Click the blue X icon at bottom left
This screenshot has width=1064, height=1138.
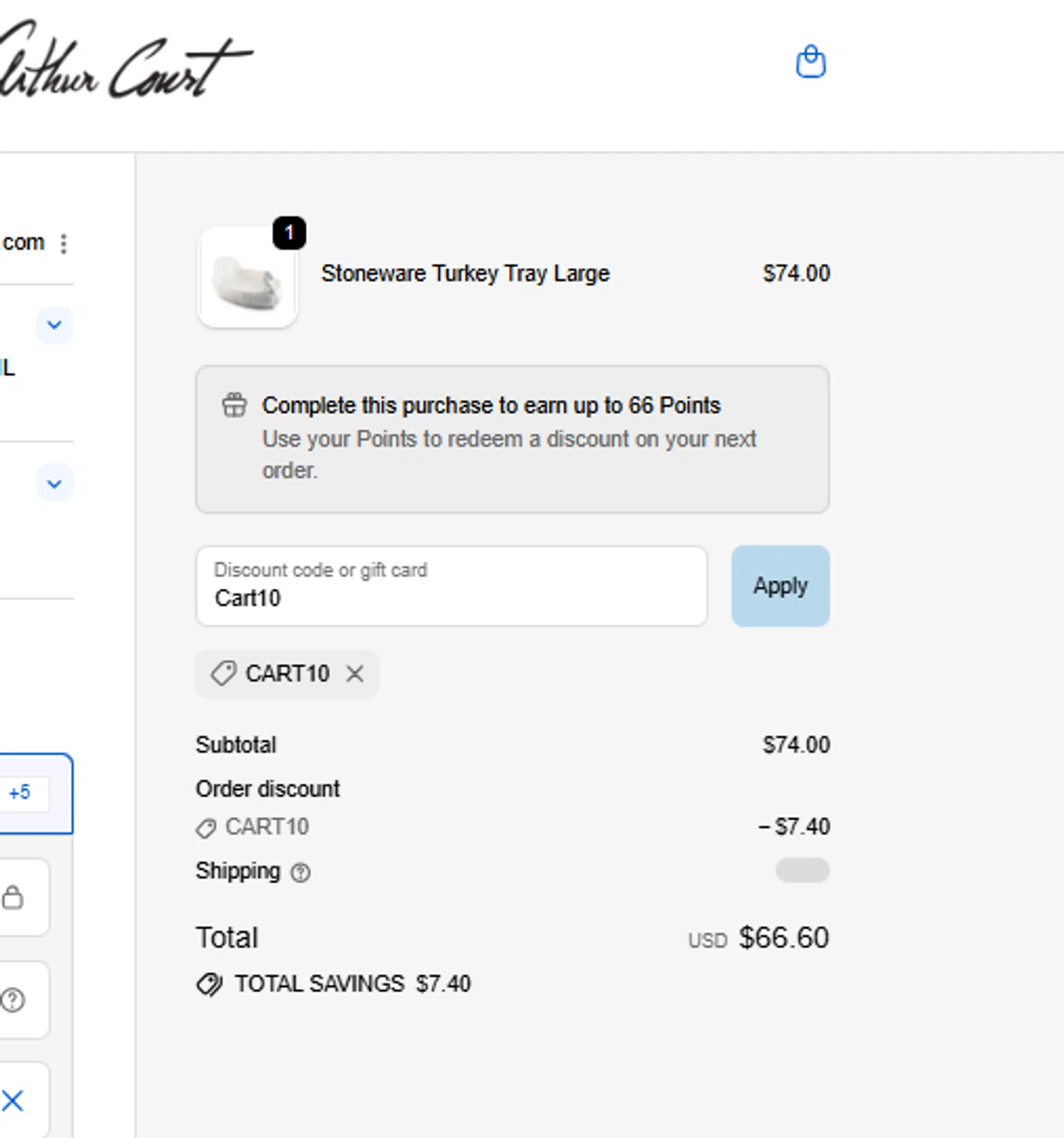13,1100
